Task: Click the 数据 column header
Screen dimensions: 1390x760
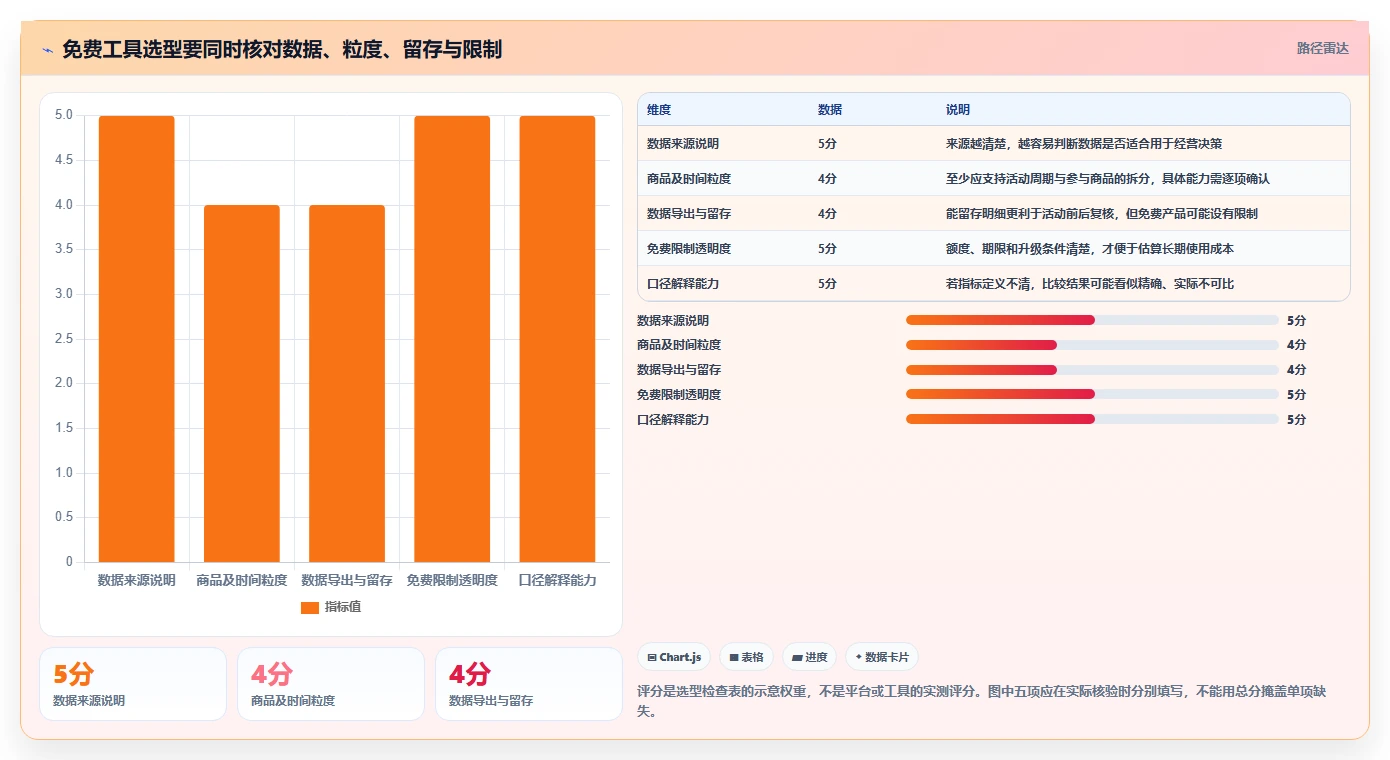Action: 830,110
